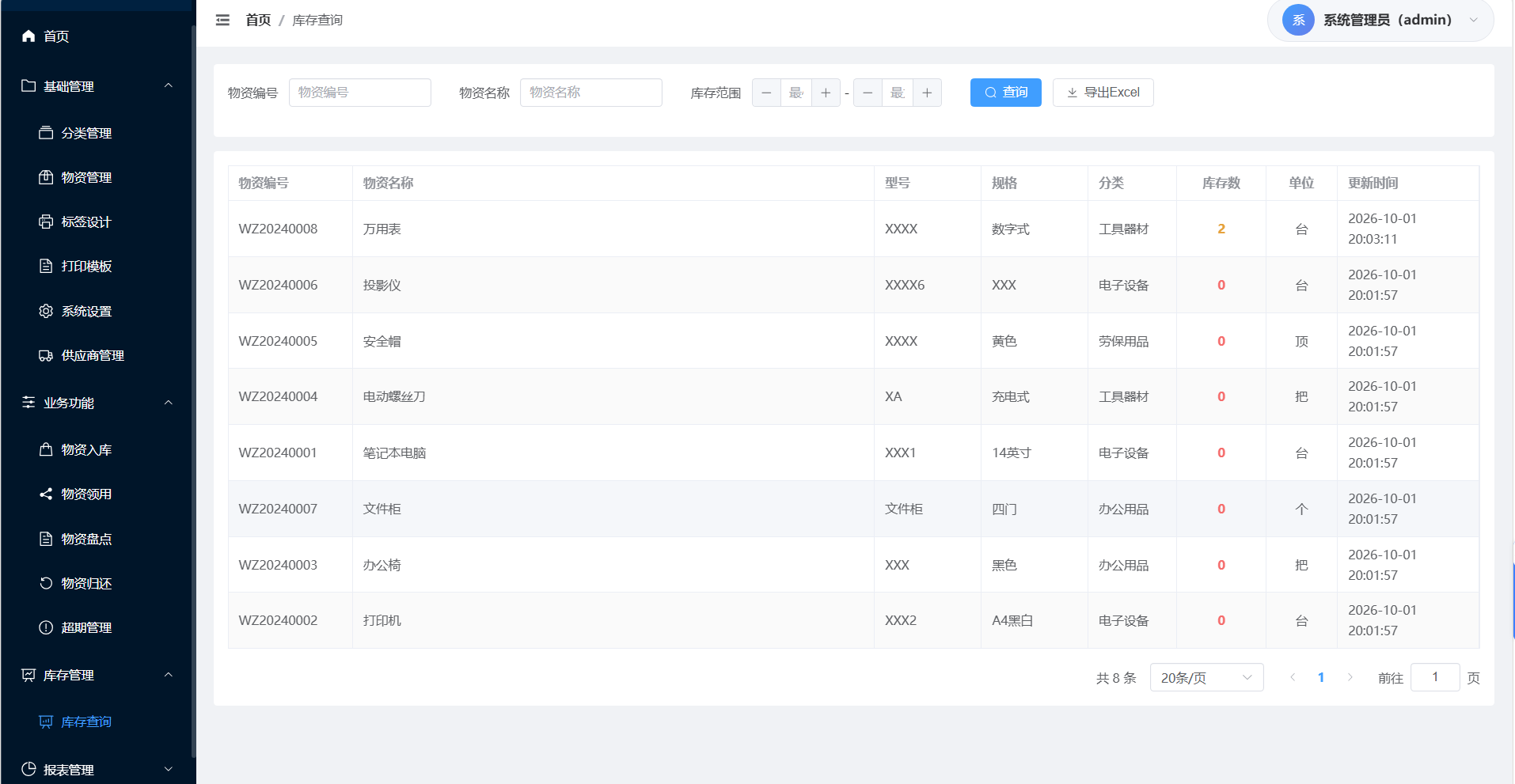
Task: Click the 查询 search button
Action: tap(1005, 93)
